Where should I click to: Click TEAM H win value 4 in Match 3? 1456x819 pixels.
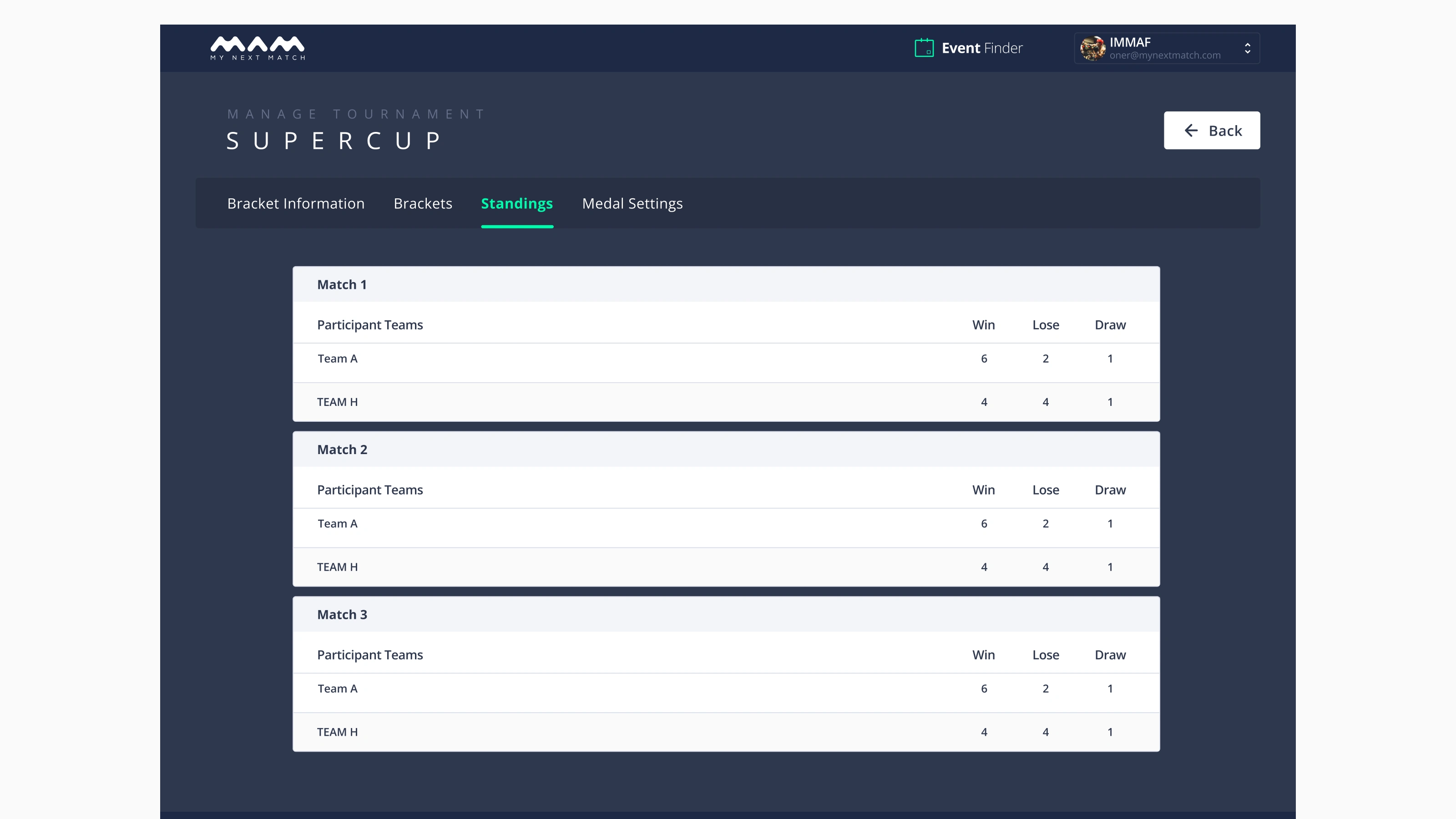coord(984,732)
